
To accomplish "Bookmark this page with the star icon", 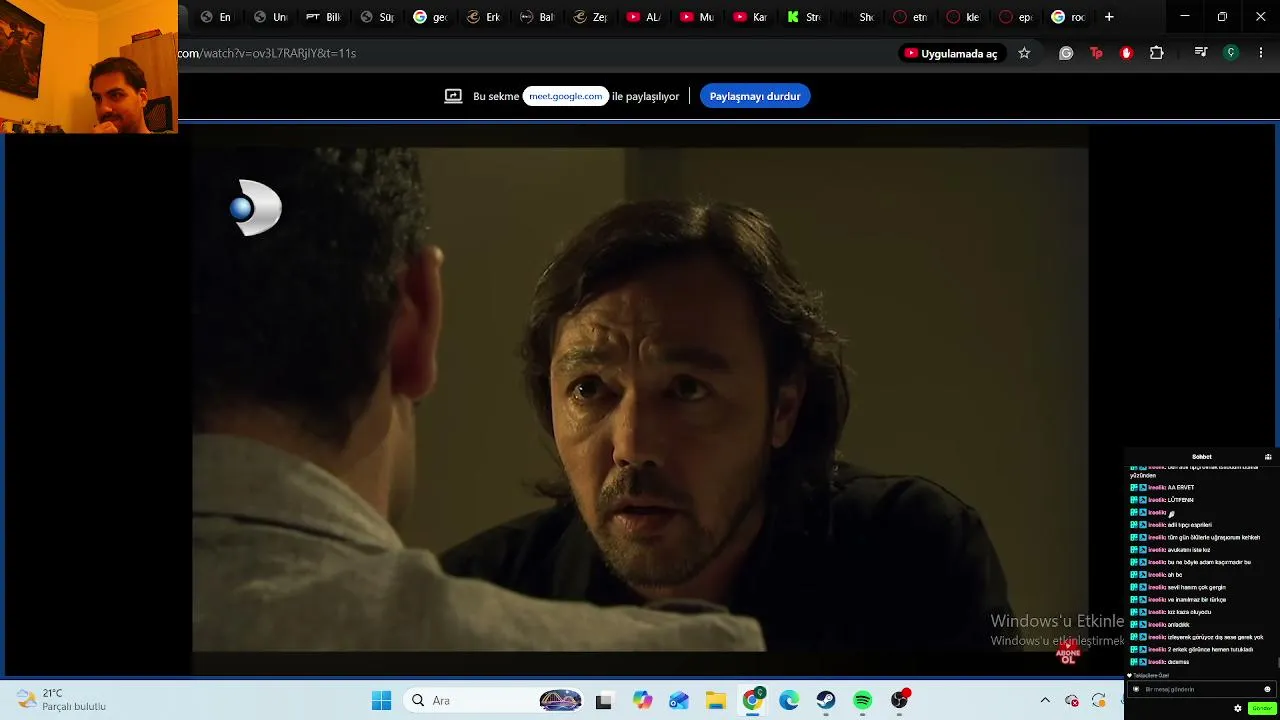I will click(1024, 53).
